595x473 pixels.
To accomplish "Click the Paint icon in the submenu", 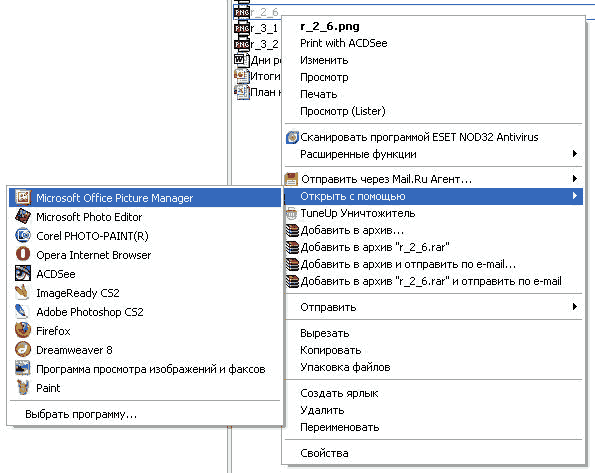I will point(23,387).
